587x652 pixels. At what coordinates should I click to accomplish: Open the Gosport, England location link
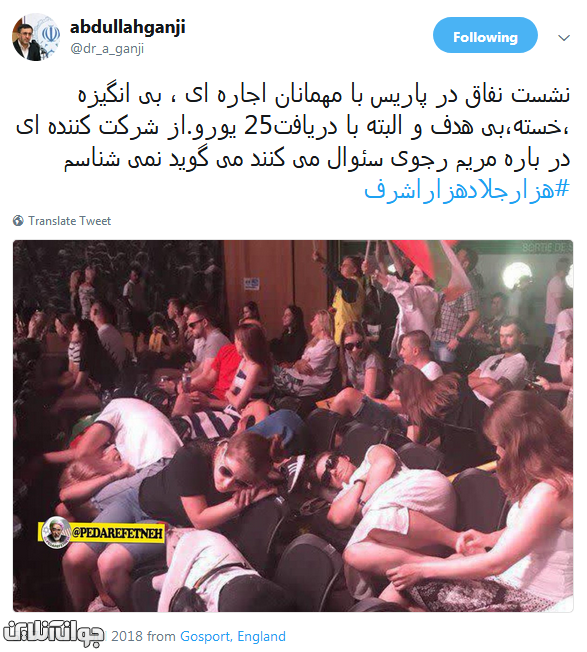point(233,636)
